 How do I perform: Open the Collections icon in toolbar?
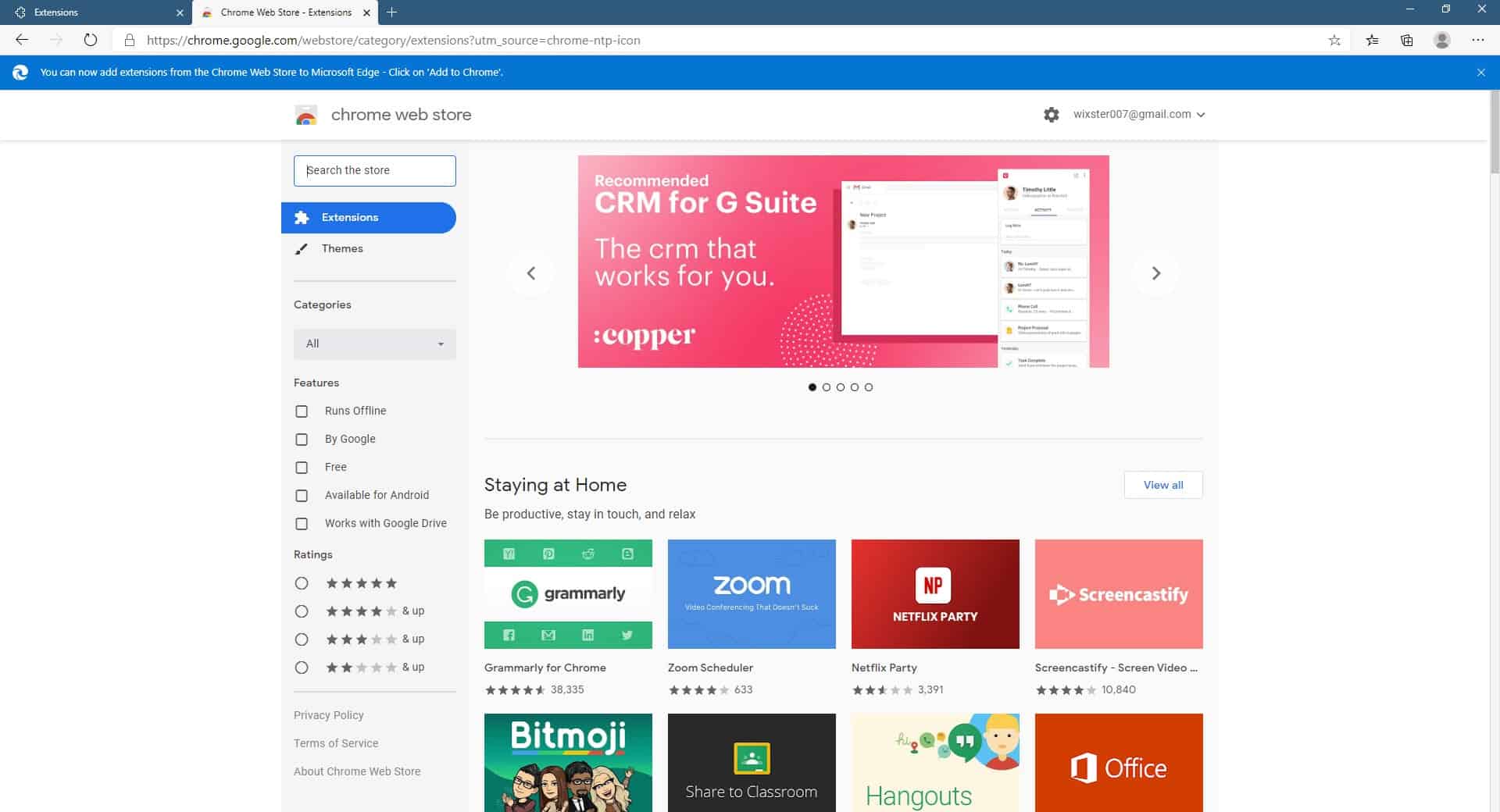[1407, 40]
